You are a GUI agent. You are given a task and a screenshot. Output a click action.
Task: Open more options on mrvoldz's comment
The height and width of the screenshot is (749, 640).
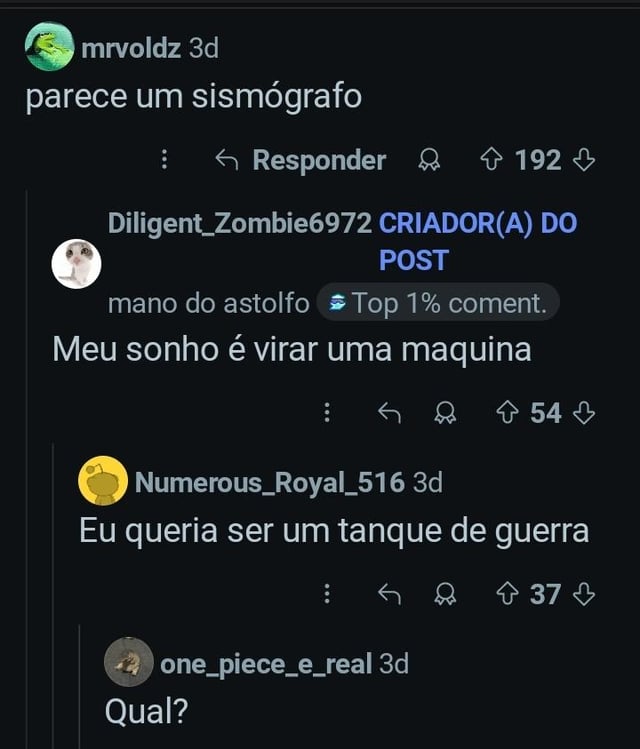click(164, 160)
